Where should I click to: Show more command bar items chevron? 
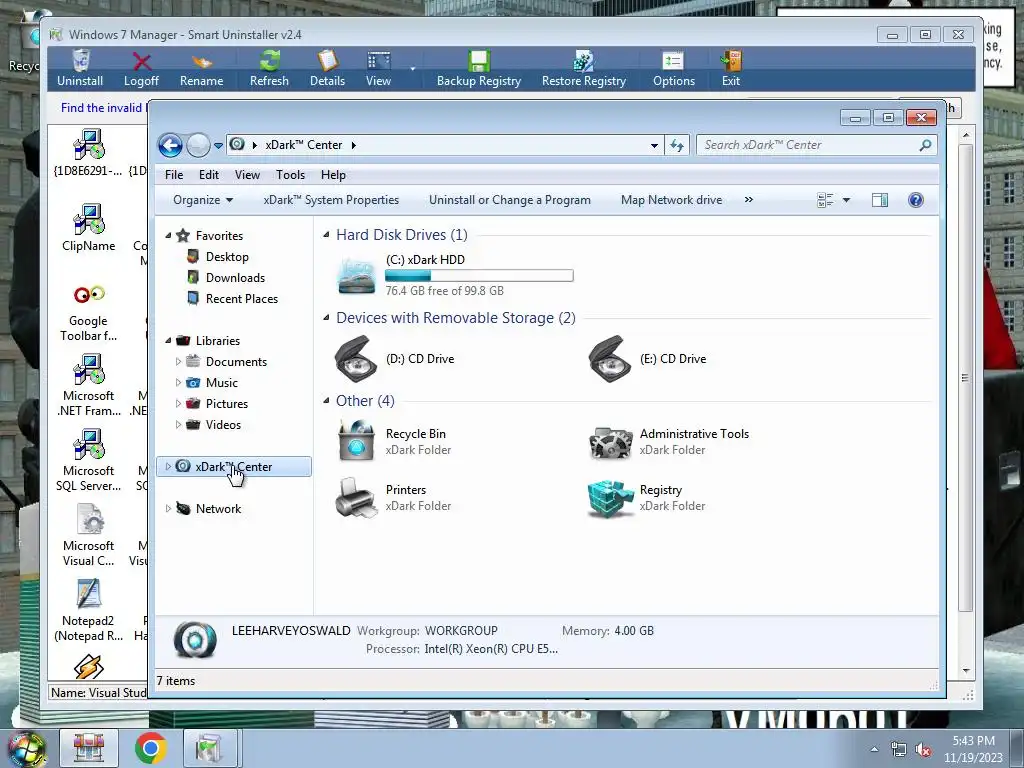pos(749,200)
